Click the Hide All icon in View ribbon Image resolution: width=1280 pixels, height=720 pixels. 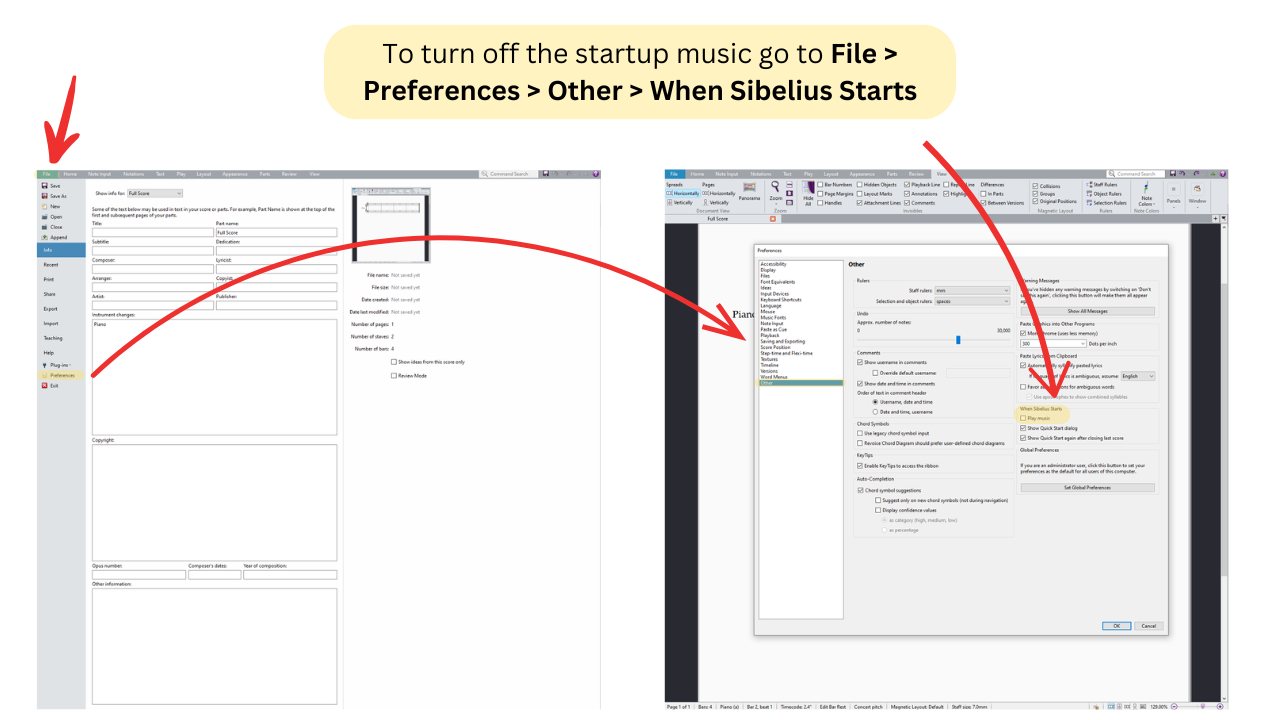808,188
